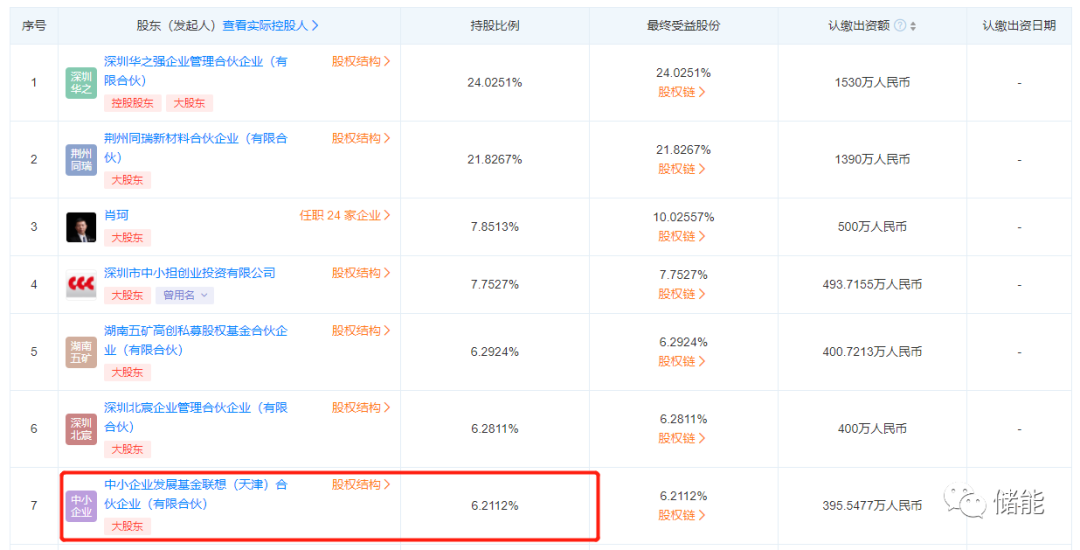Open 深圳市中小担创业投资有限公司 company link
This screenshot has height=550, width=1080.
[x=190, y=273]
